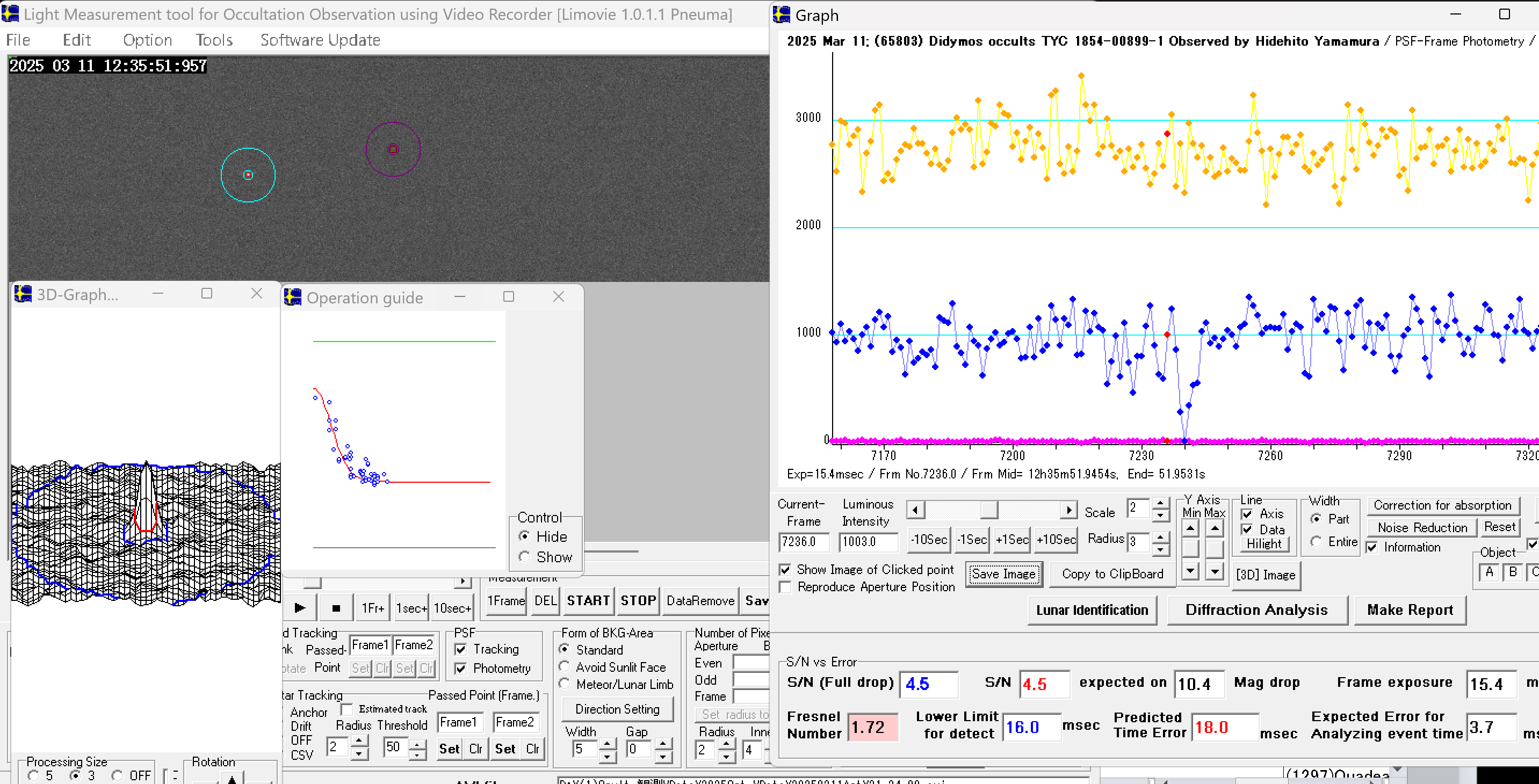Open the Tools menu
The height and width of the screenshot is (784, 1539).
click(214, 40)
